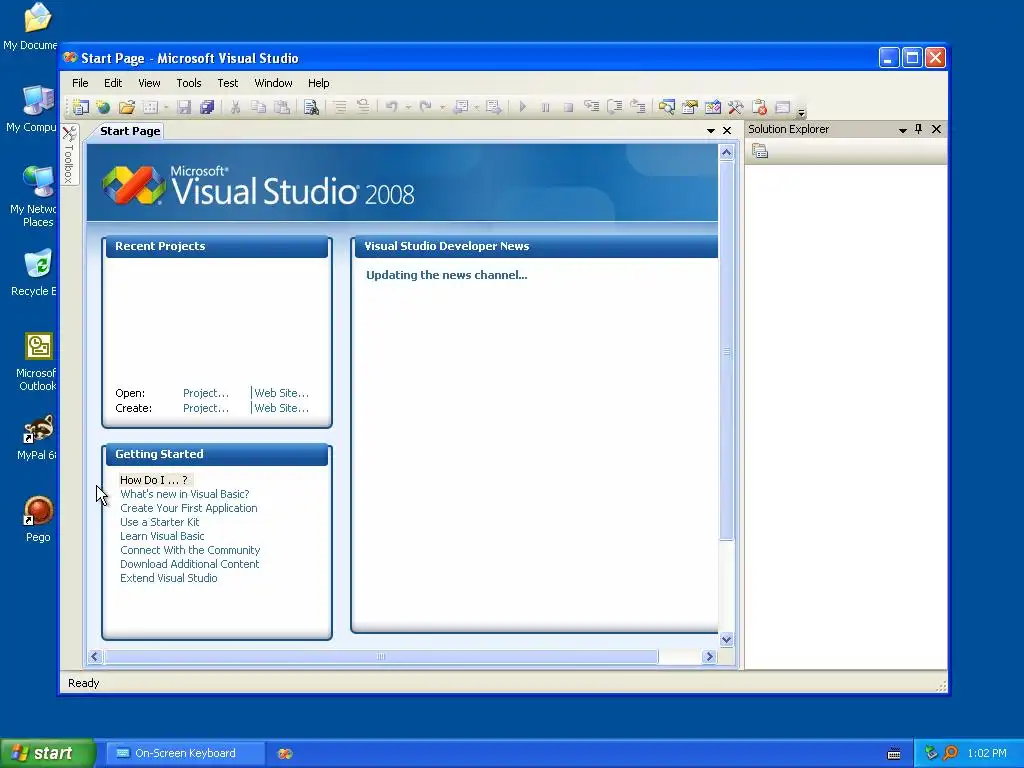Click Create Project... link
The image size is (1024, 768).
(x=206, y=408)
